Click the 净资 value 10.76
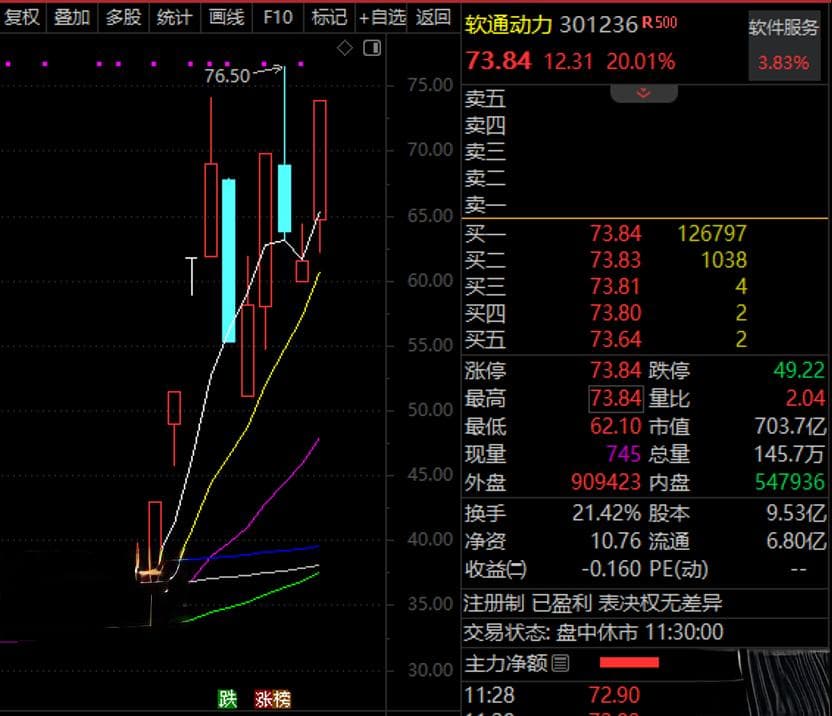Viewport: 832px width, 716px height. pos(616,541)
